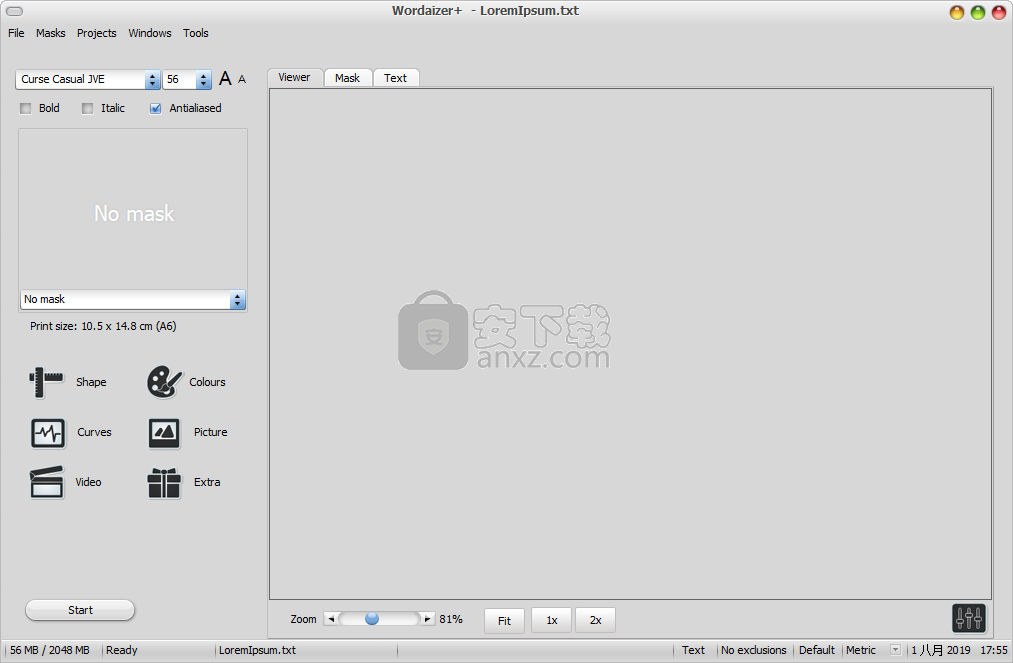Open the Curse Casual JVE font dropdown
This screenshot has width=1013, height=663.
88,79
